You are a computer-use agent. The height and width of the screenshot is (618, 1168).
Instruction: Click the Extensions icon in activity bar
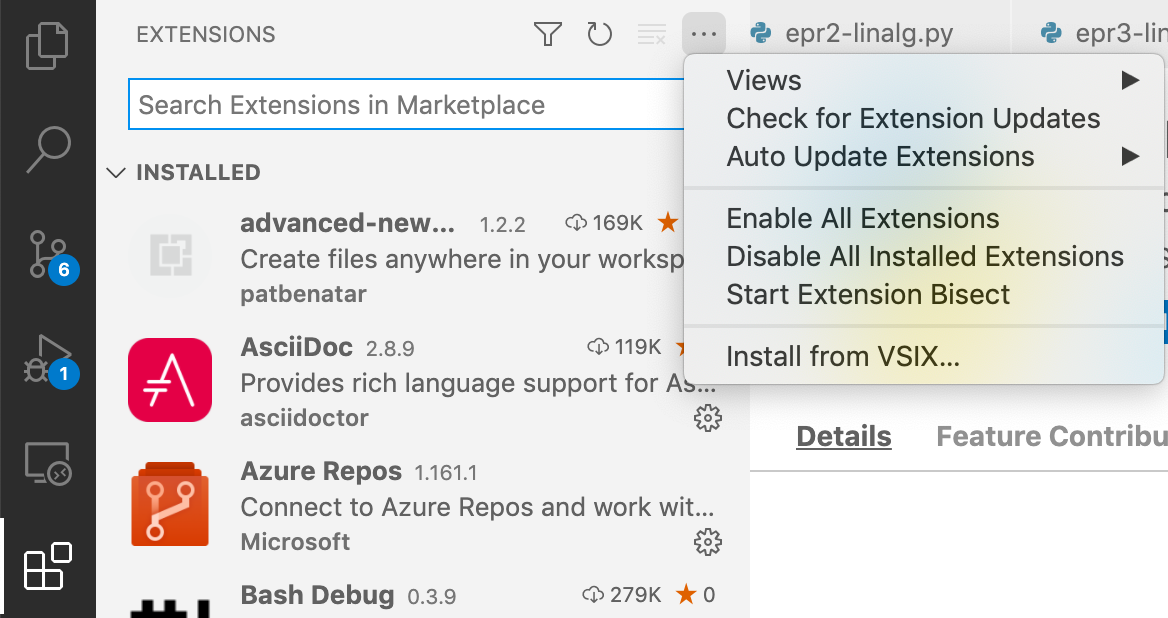click(x=47, y=567)
